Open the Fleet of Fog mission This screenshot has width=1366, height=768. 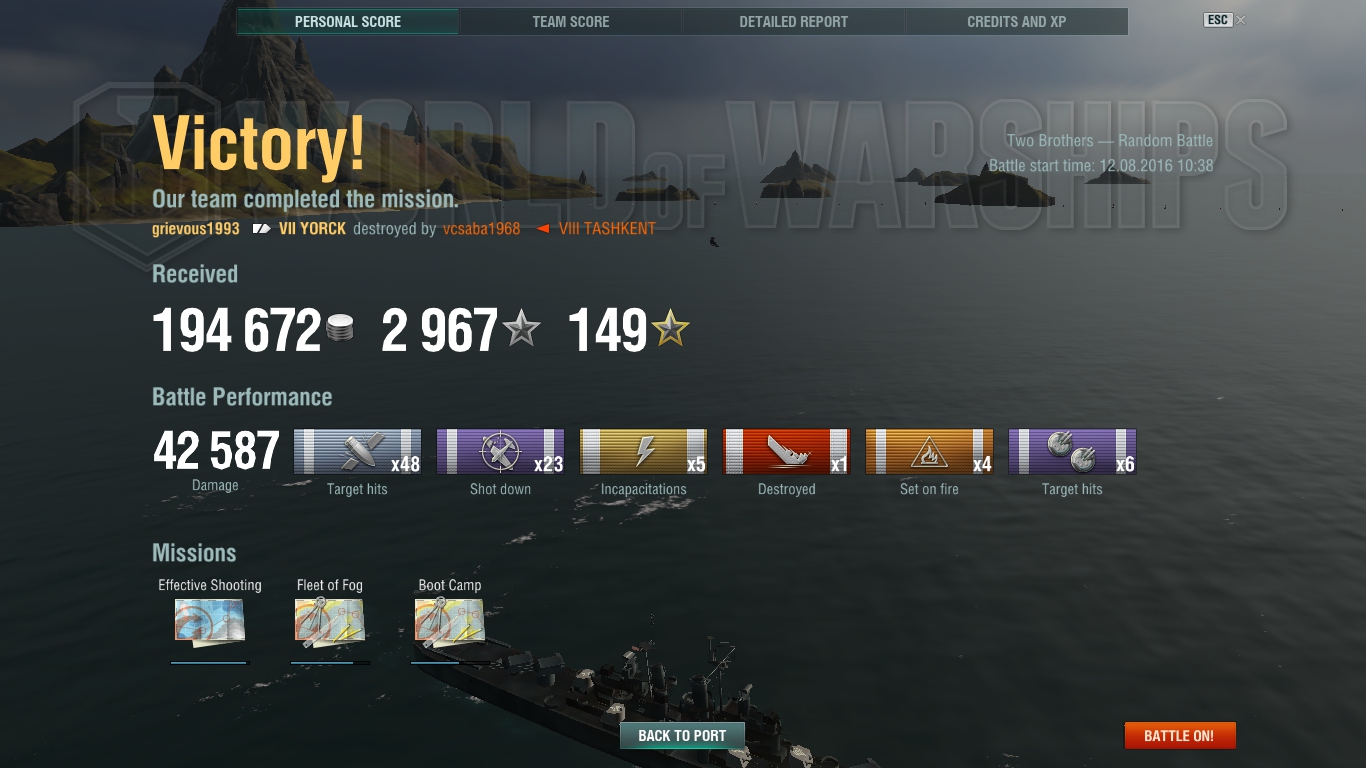coord(329,622)
